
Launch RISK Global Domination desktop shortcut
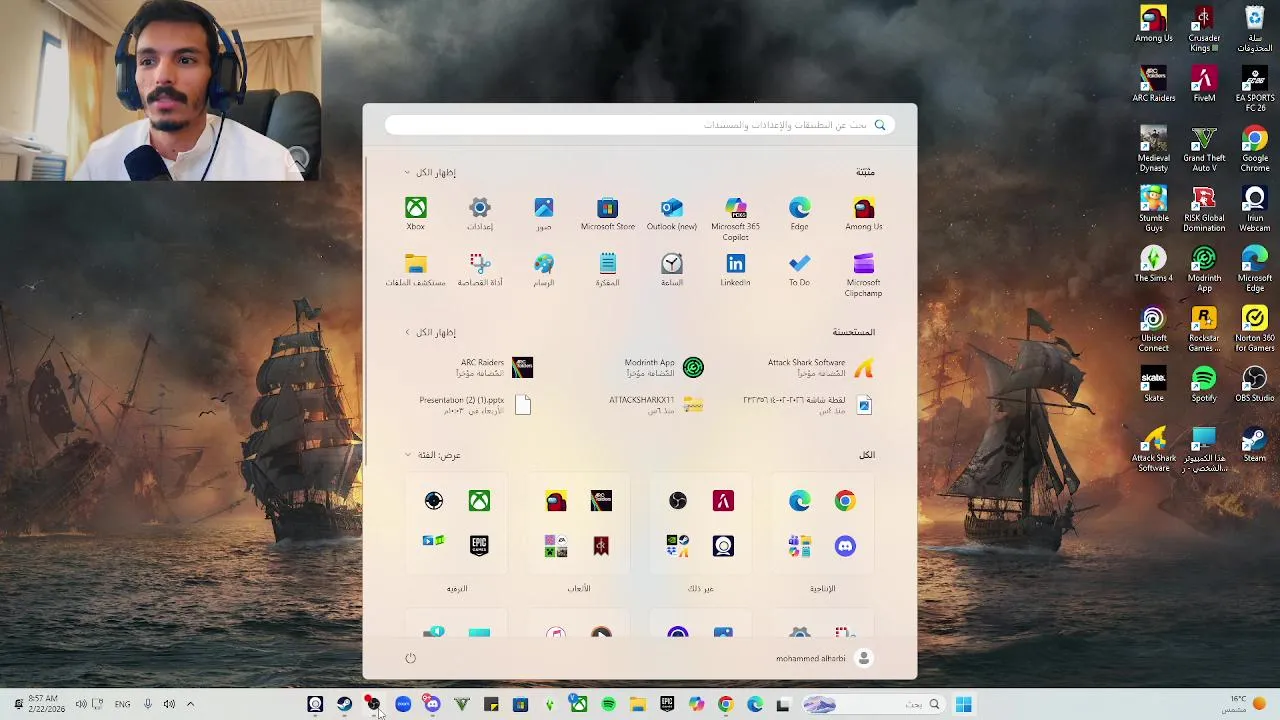[x=1204, y=210]
